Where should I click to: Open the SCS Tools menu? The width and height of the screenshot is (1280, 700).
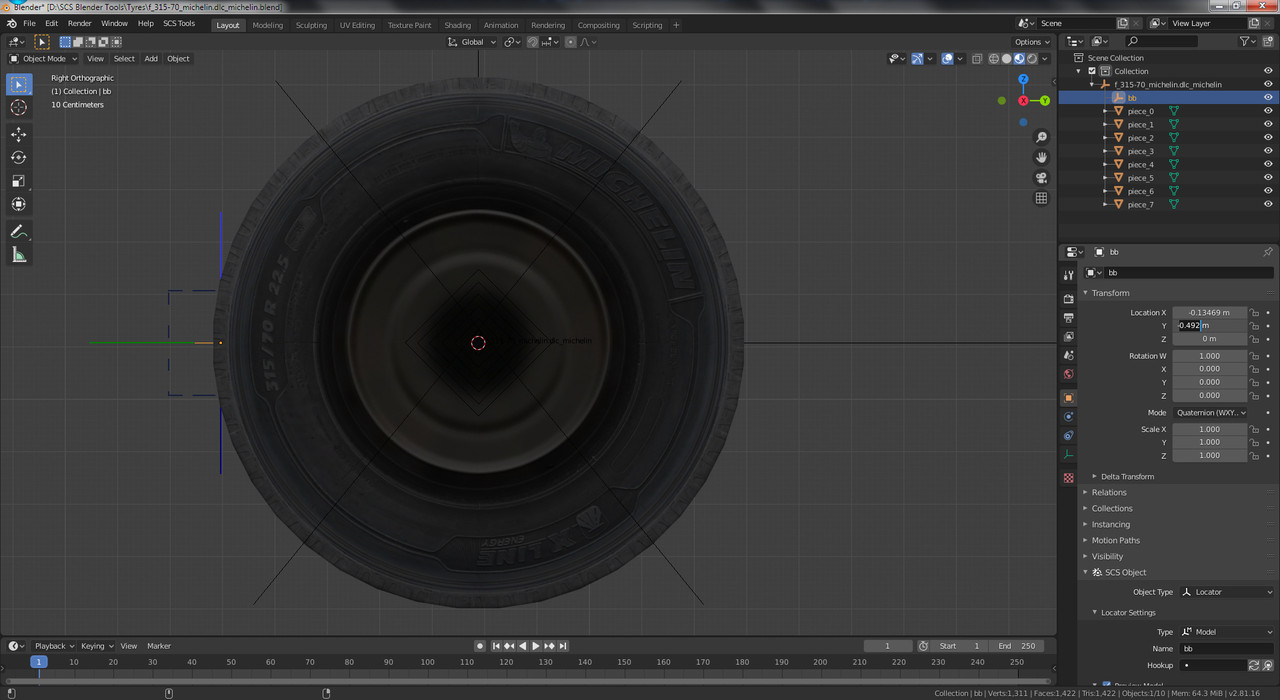click(x=179, y=23)
